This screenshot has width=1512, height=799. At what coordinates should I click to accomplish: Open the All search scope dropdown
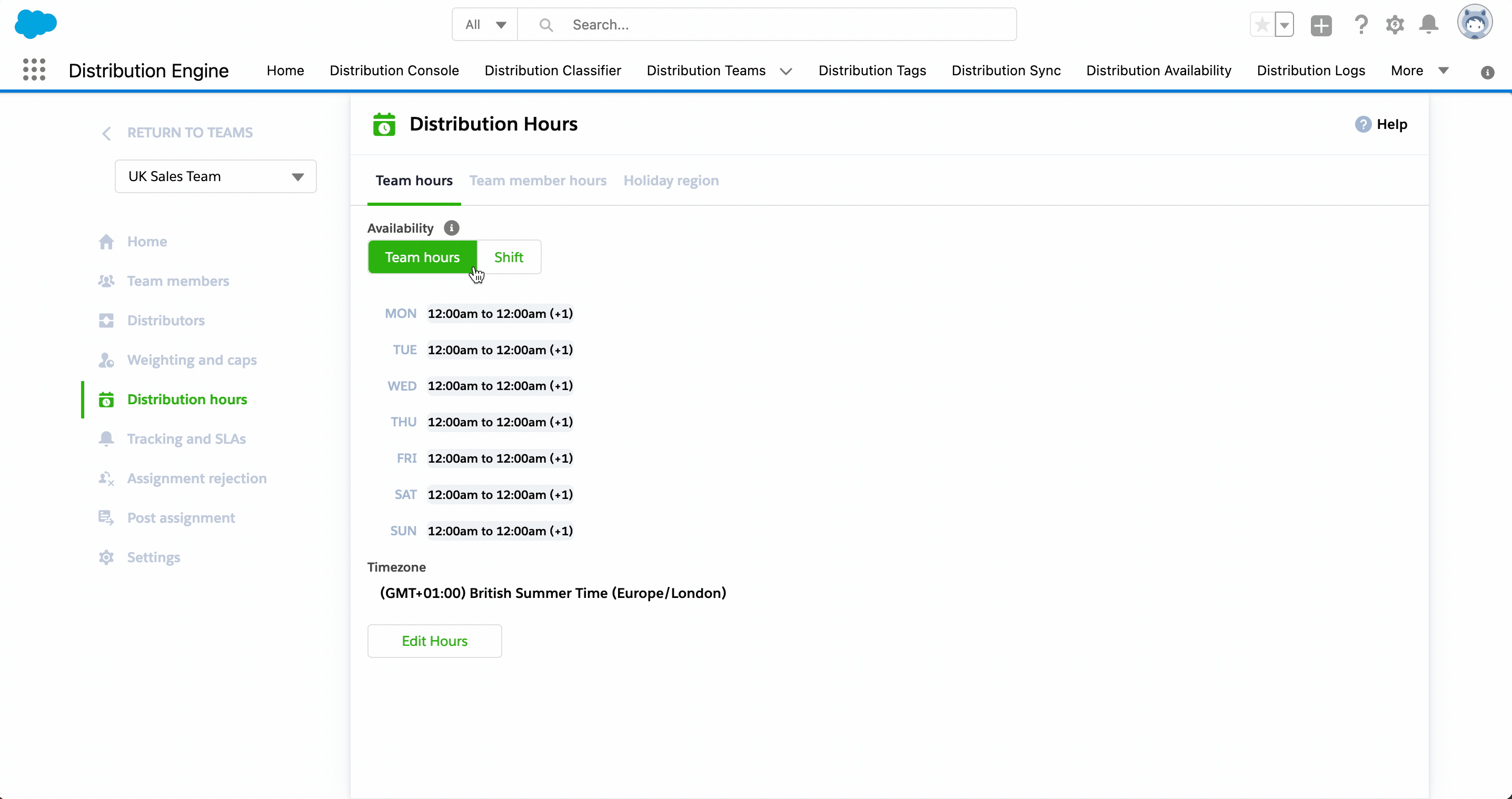(x=485, y=25)
